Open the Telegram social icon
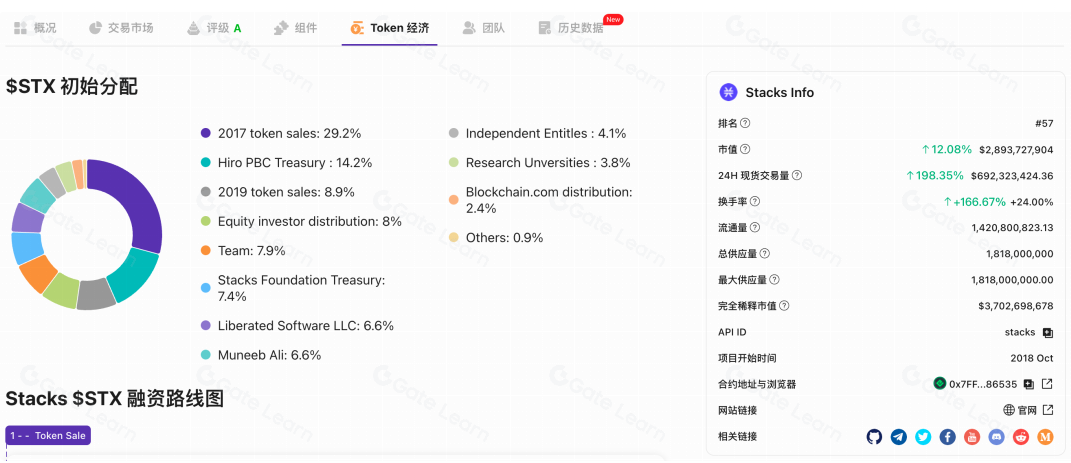 coord(899,437)
